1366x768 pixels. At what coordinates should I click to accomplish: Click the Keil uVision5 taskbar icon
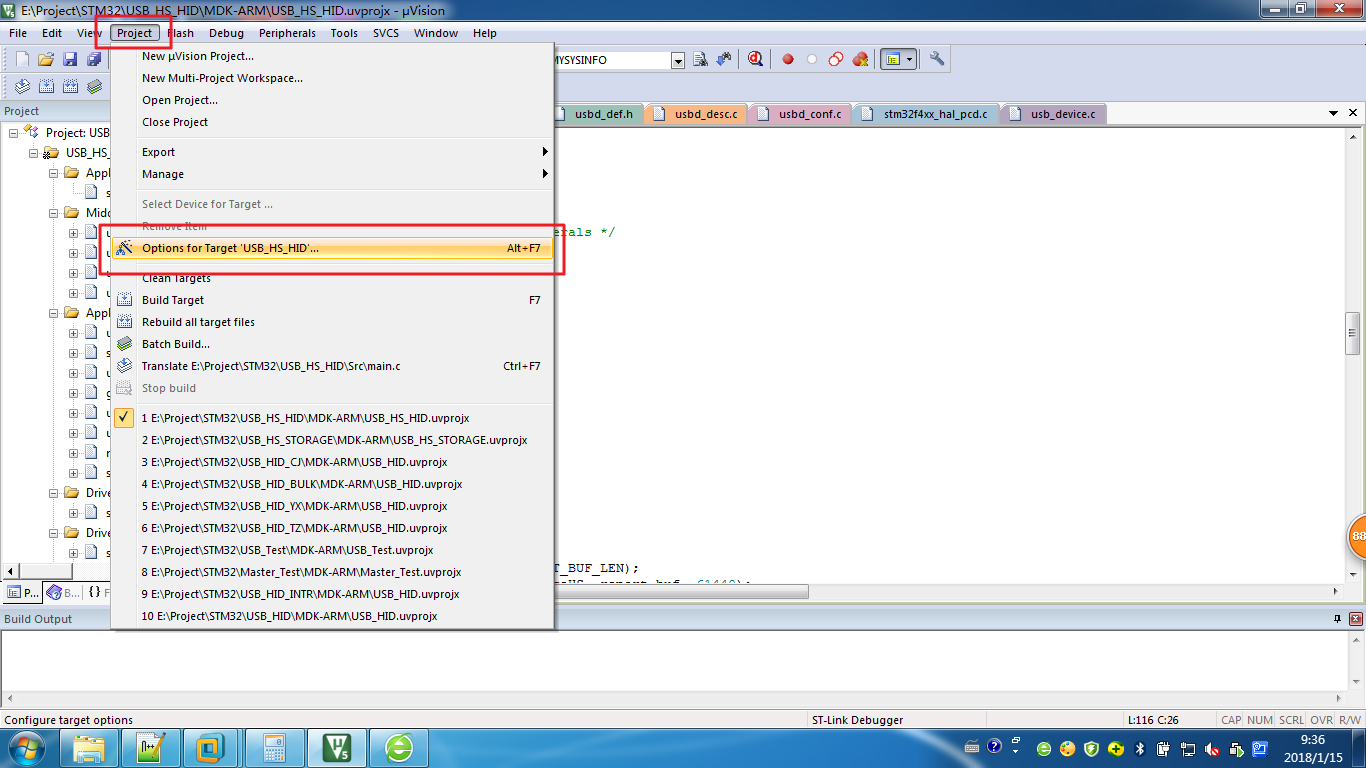[x=337, y=748]
